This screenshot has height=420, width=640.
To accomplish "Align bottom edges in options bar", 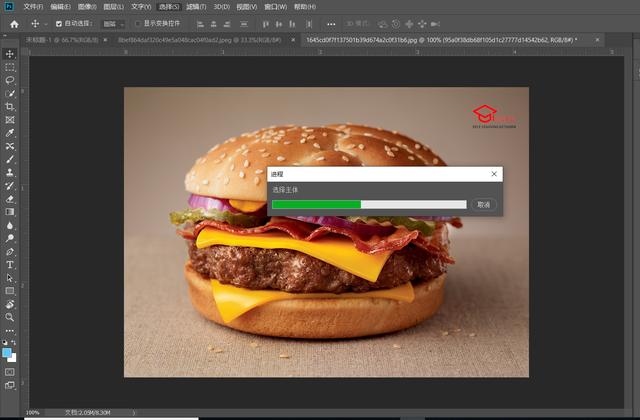I will (292, 24).
